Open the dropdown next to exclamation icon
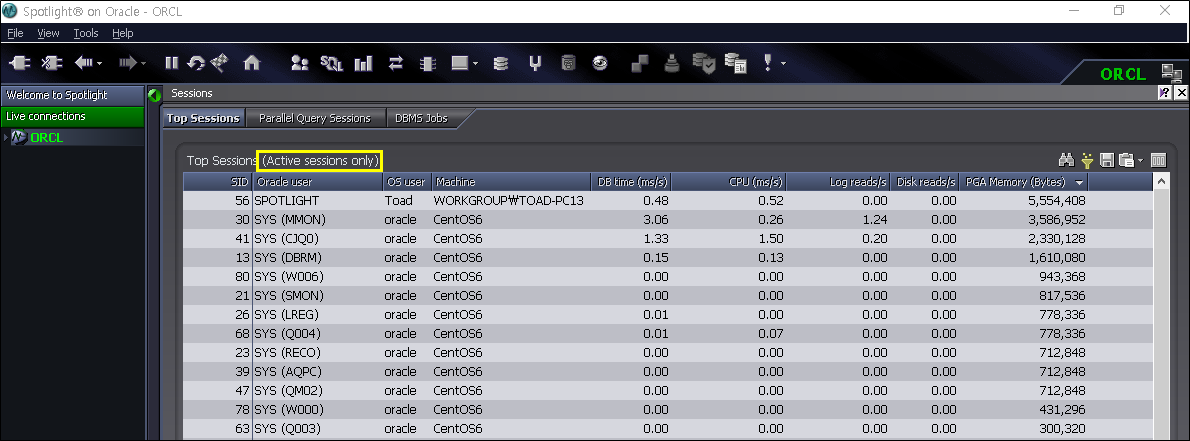1190x441 pixels. (x=783, y=65)
